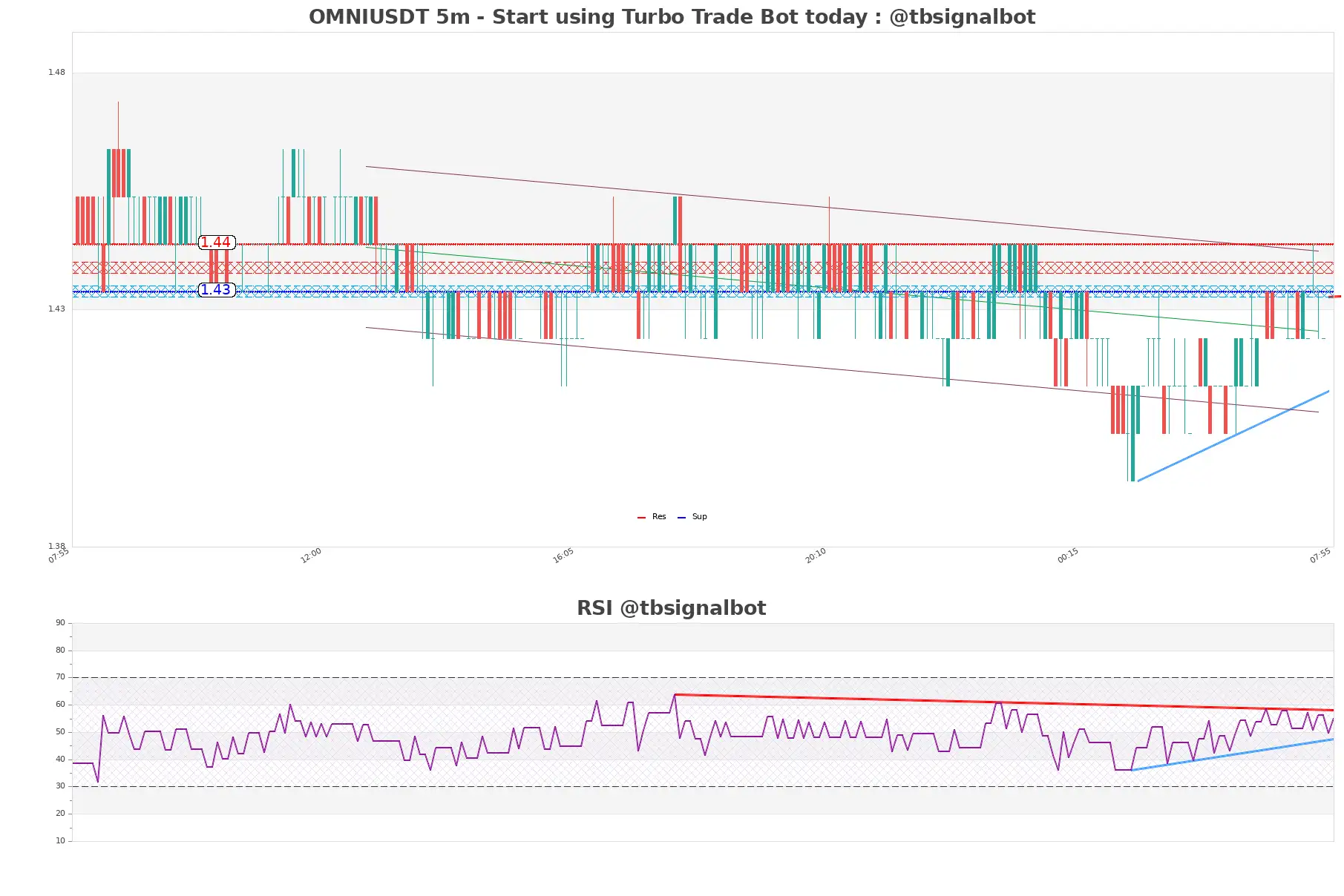
Task: Click the RSI 50 axis label
Action: (x=60, y=732)
